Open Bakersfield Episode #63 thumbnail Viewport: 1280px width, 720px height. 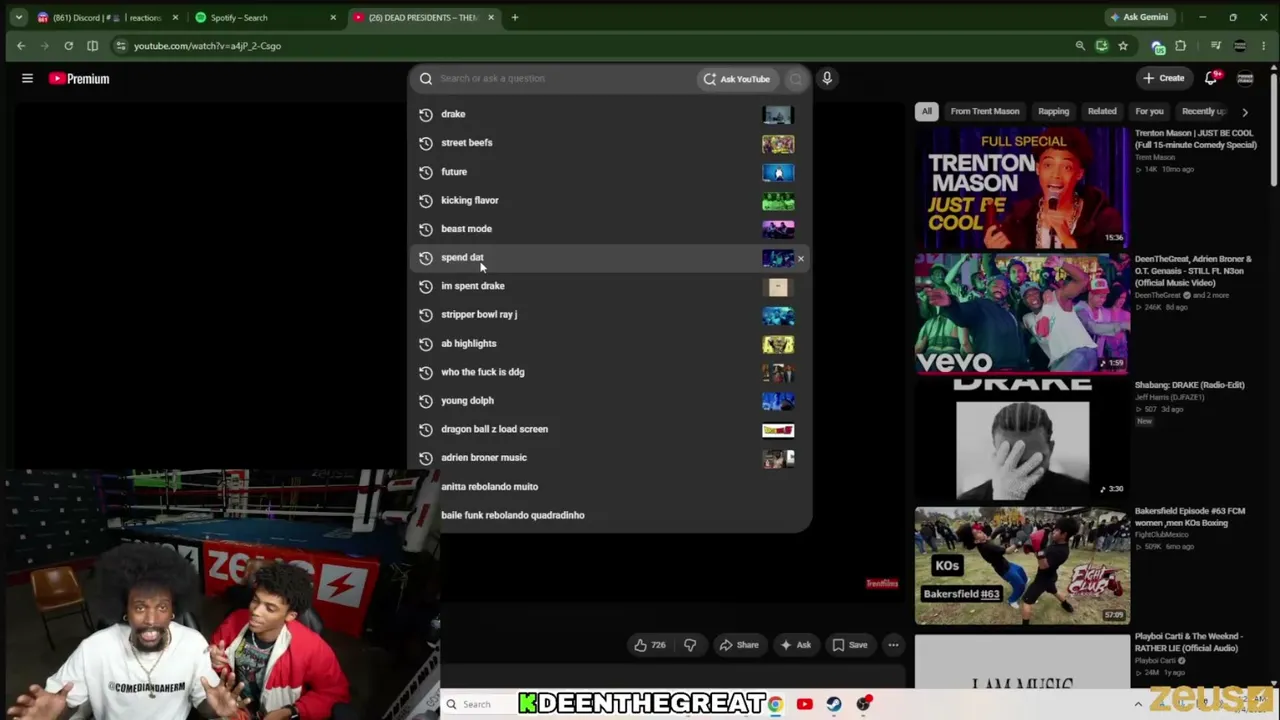[x=1022, y=565]
